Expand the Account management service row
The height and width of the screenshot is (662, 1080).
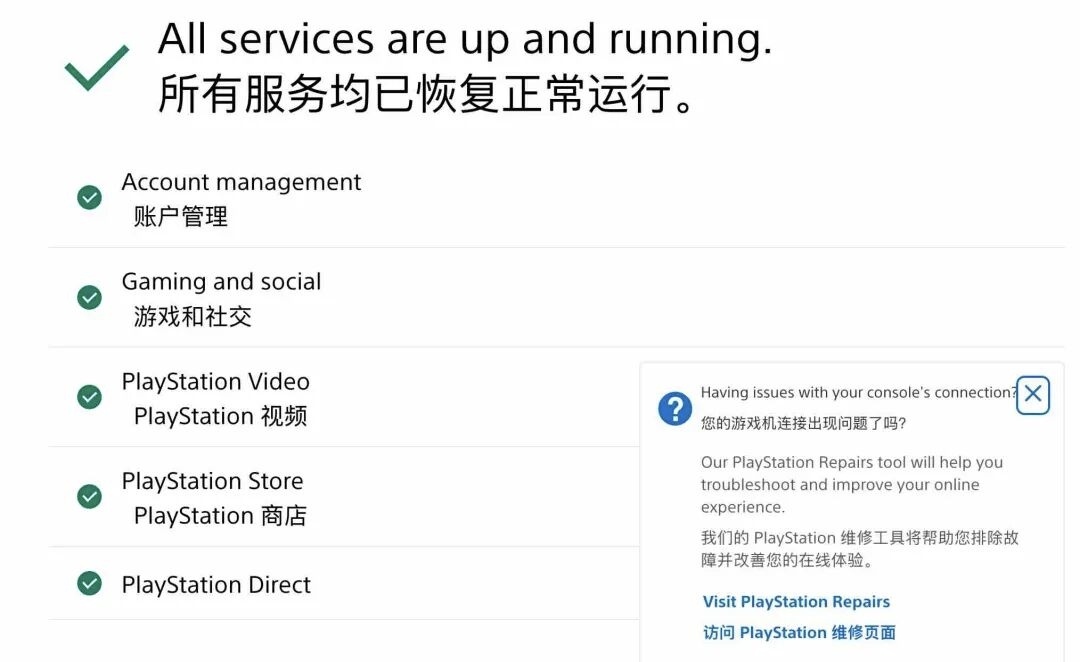(241, 182)
